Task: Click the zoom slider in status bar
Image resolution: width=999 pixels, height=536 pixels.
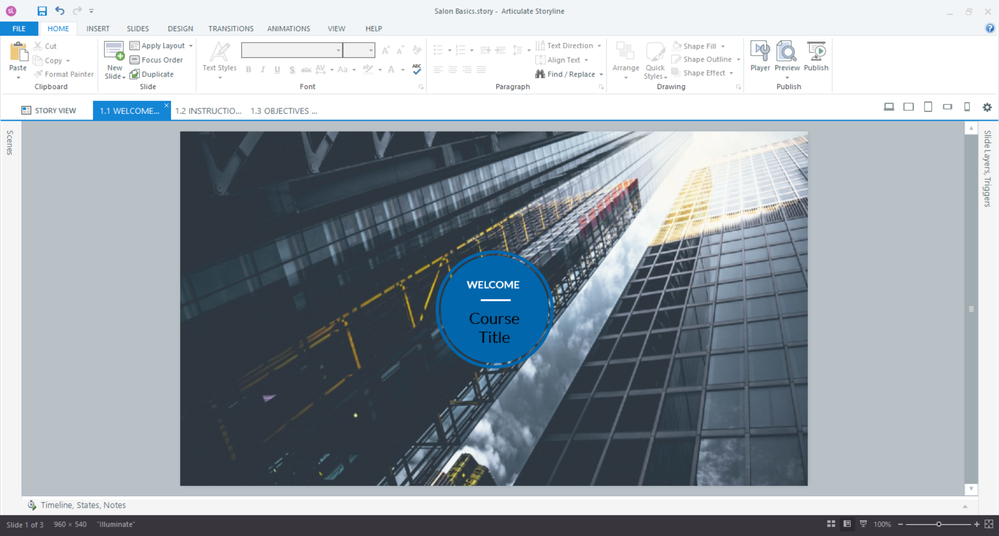Action: [x=938, y=524]
